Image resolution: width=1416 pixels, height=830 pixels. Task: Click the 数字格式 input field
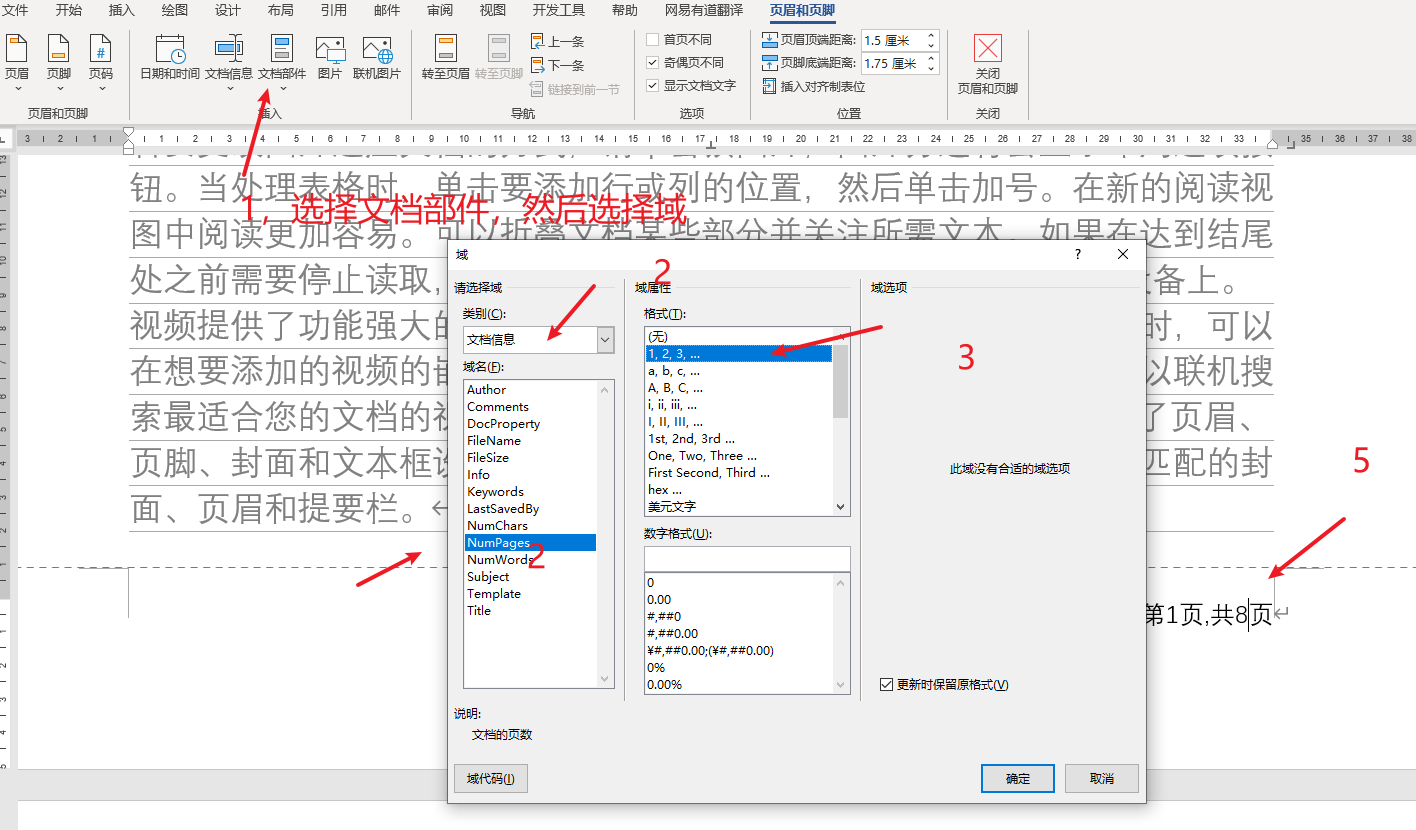click(747, 558)
